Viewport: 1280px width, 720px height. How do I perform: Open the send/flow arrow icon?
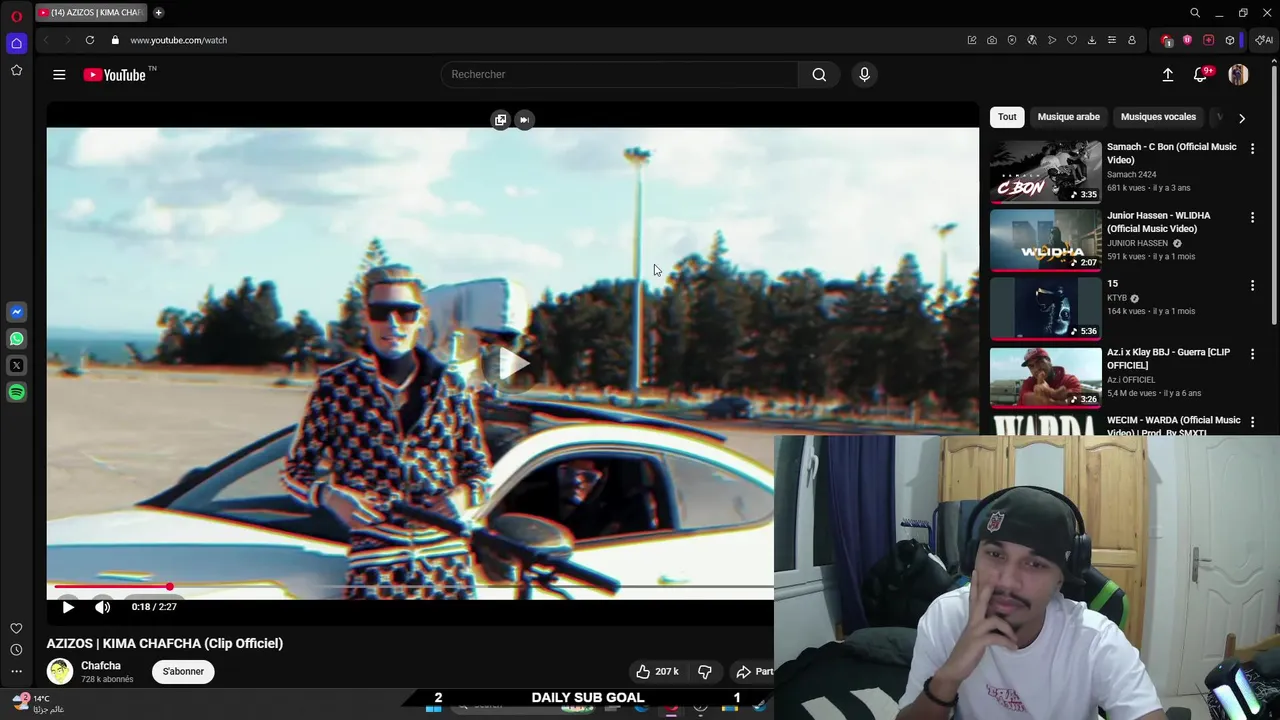[1052, 40]
